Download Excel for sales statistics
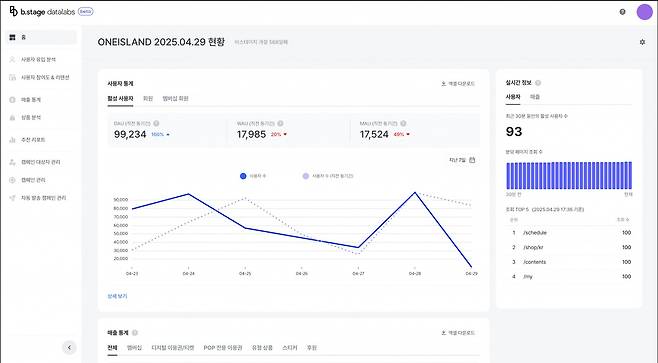 click(458, 333)
